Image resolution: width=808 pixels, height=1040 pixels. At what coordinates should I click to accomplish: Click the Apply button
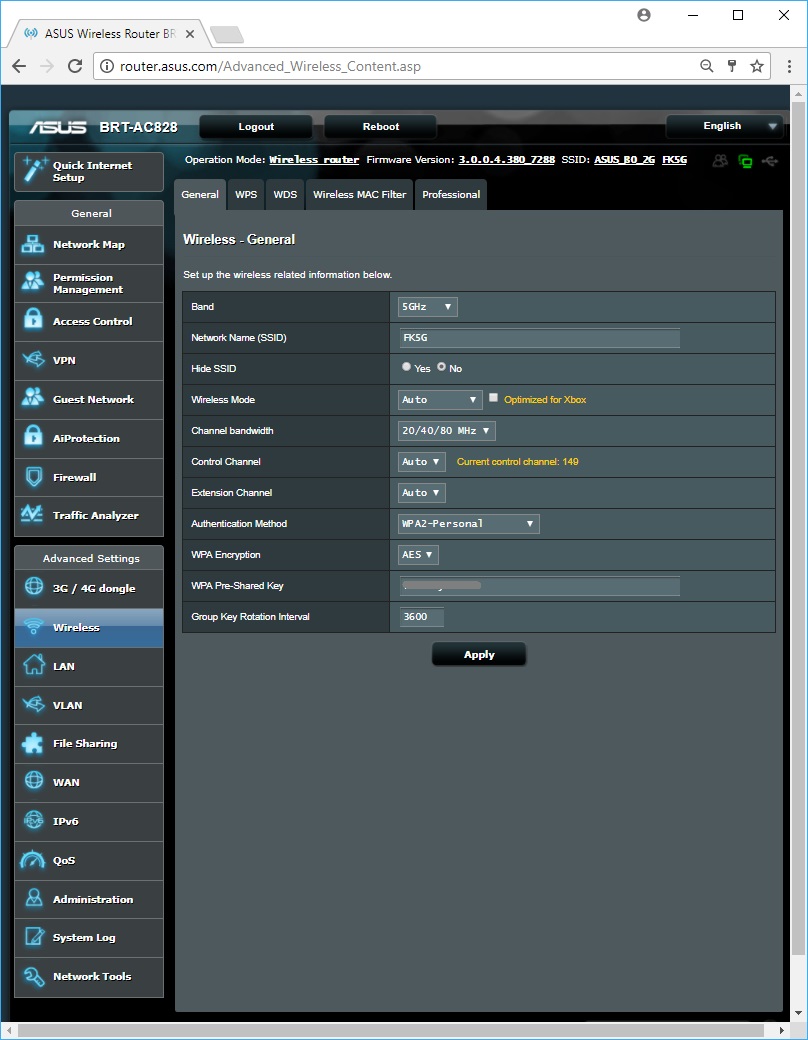(479, 655)
